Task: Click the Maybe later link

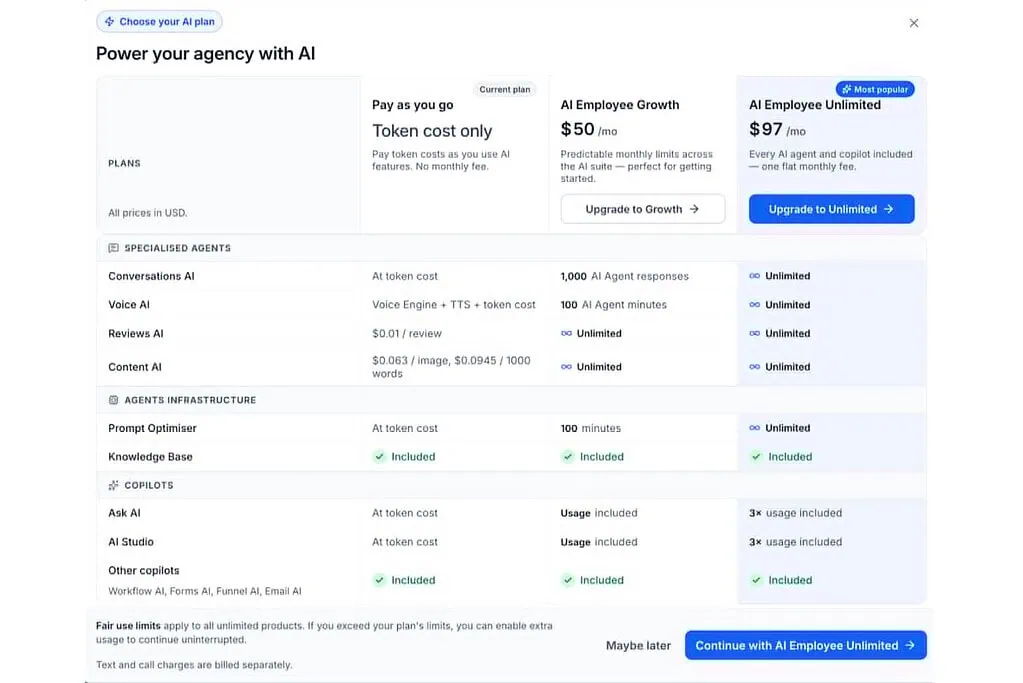Action: pyautogui.click(x=638, y=645)
